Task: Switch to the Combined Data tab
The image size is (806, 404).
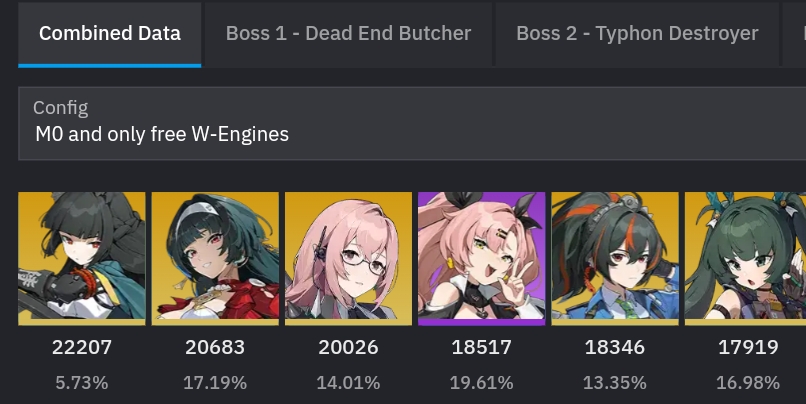Action: (x=109, y=34)
